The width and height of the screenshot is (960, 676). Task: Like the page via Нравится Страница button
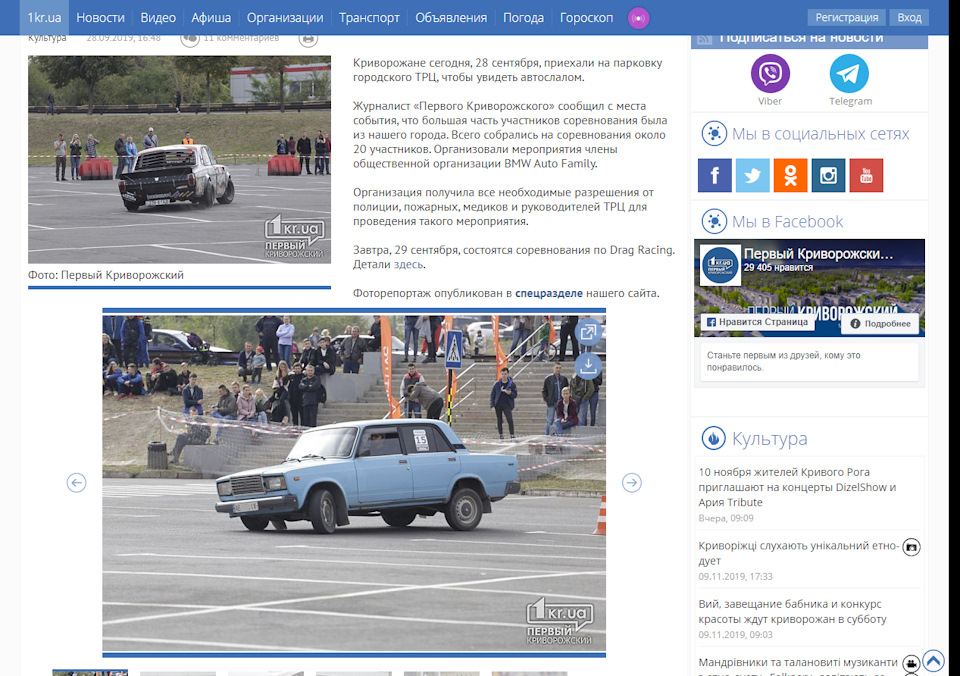tap(757, 322)
